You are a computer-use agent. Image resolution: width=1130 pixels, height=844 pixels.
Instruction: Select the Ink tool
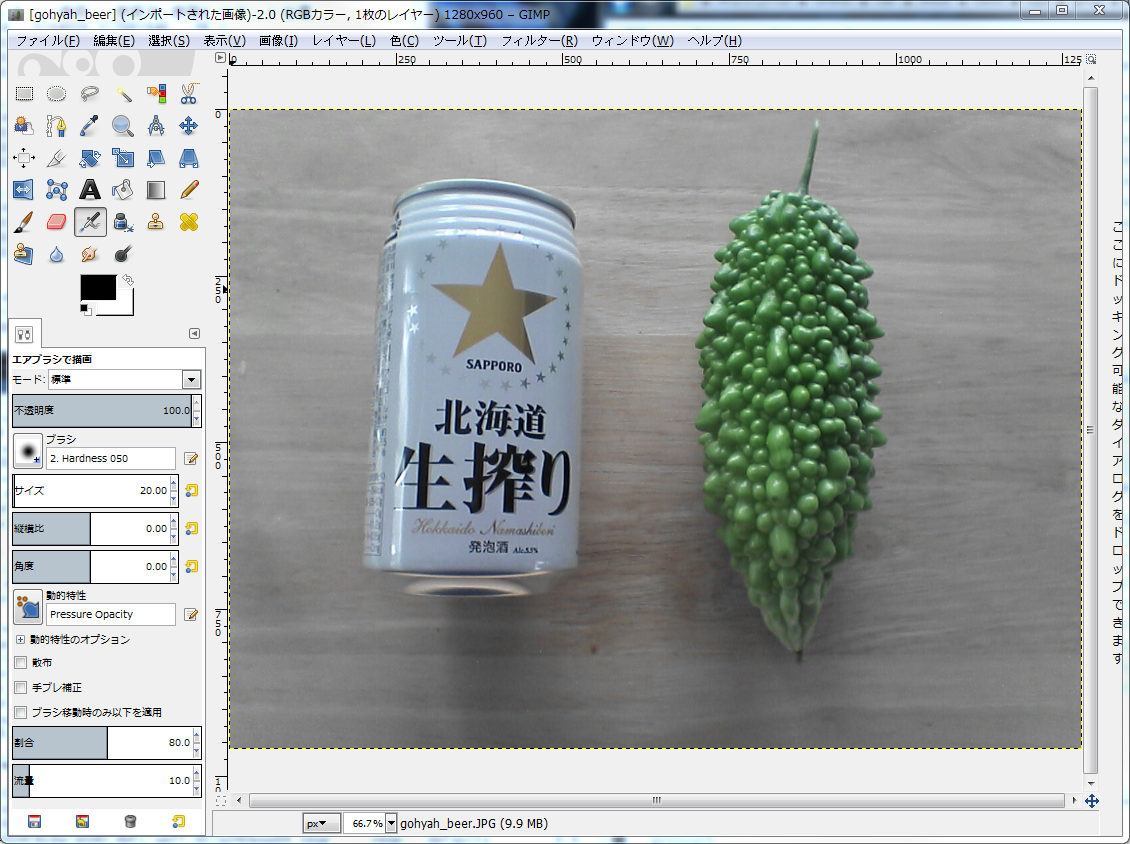123,222
